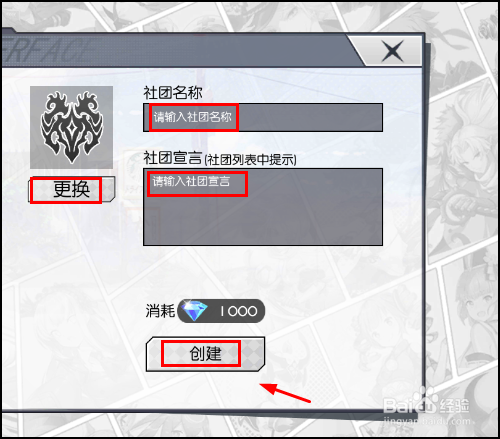This screenshot has height=439, width=500.
Task: Click the 社团宣言 heading label
Action: pyautogui.click(x=173, y=158)
